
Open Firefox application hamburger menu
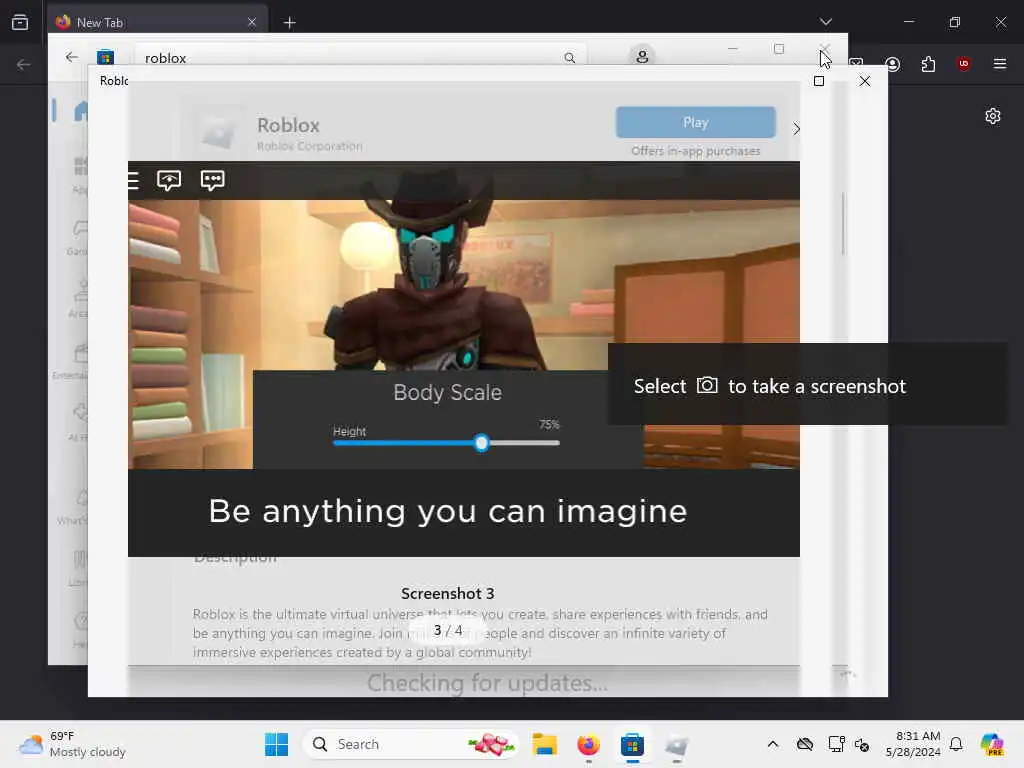[1000, 64]
